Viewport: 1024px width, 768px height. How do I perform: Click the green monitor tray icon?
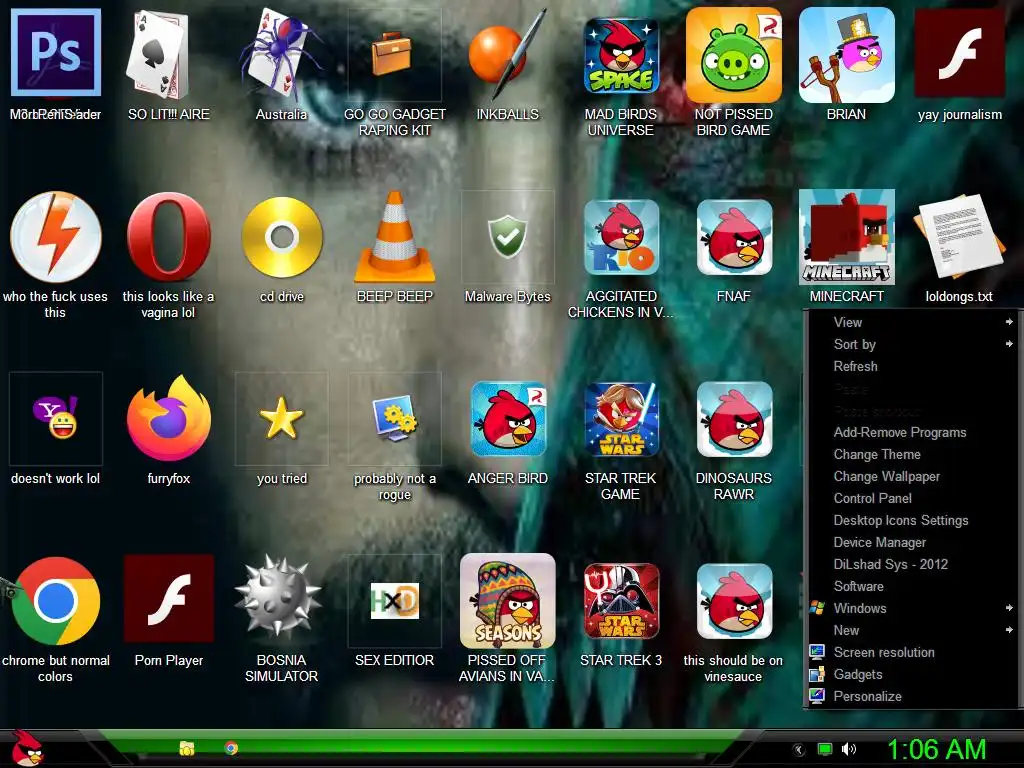[825, 750]
